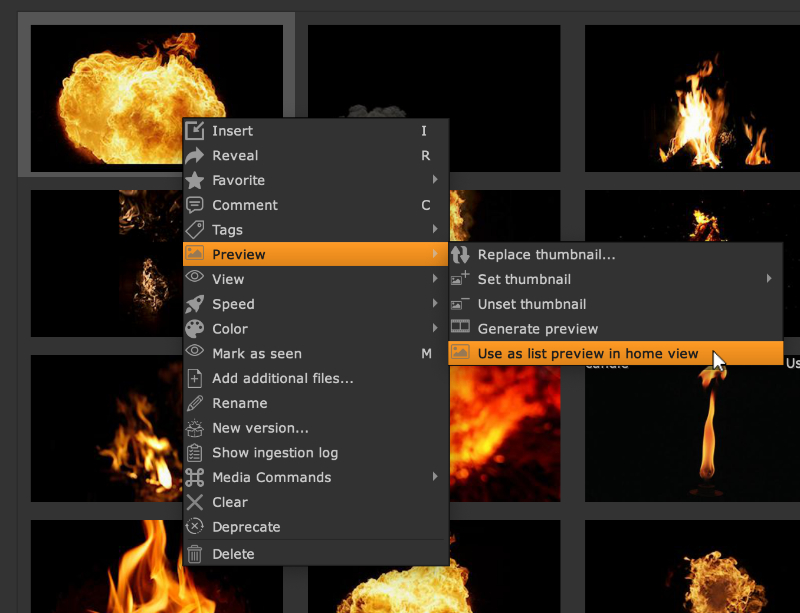Choose Unset thumbnail in submenu
This screenshot has width=800, height=613.
[531, 304]
